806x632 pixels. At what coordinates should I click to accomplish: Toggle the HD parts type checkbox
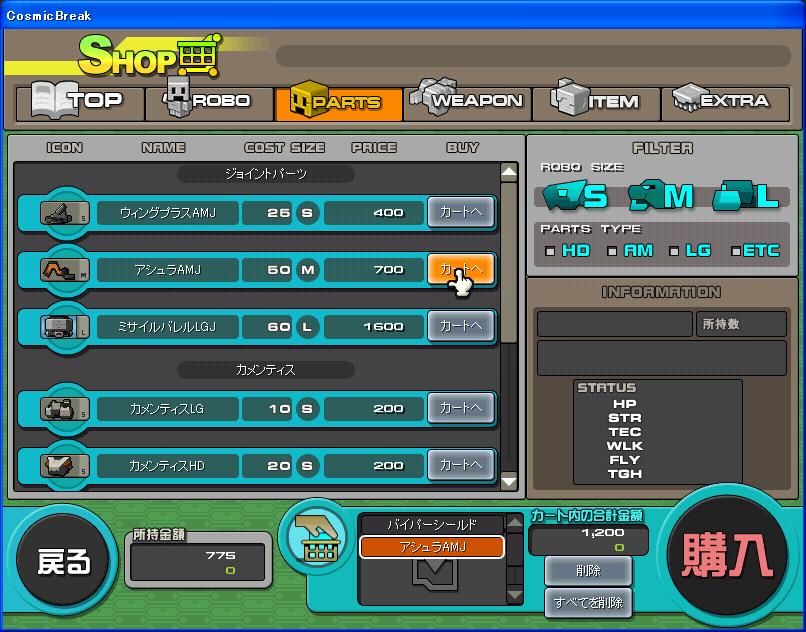(551, 251)
